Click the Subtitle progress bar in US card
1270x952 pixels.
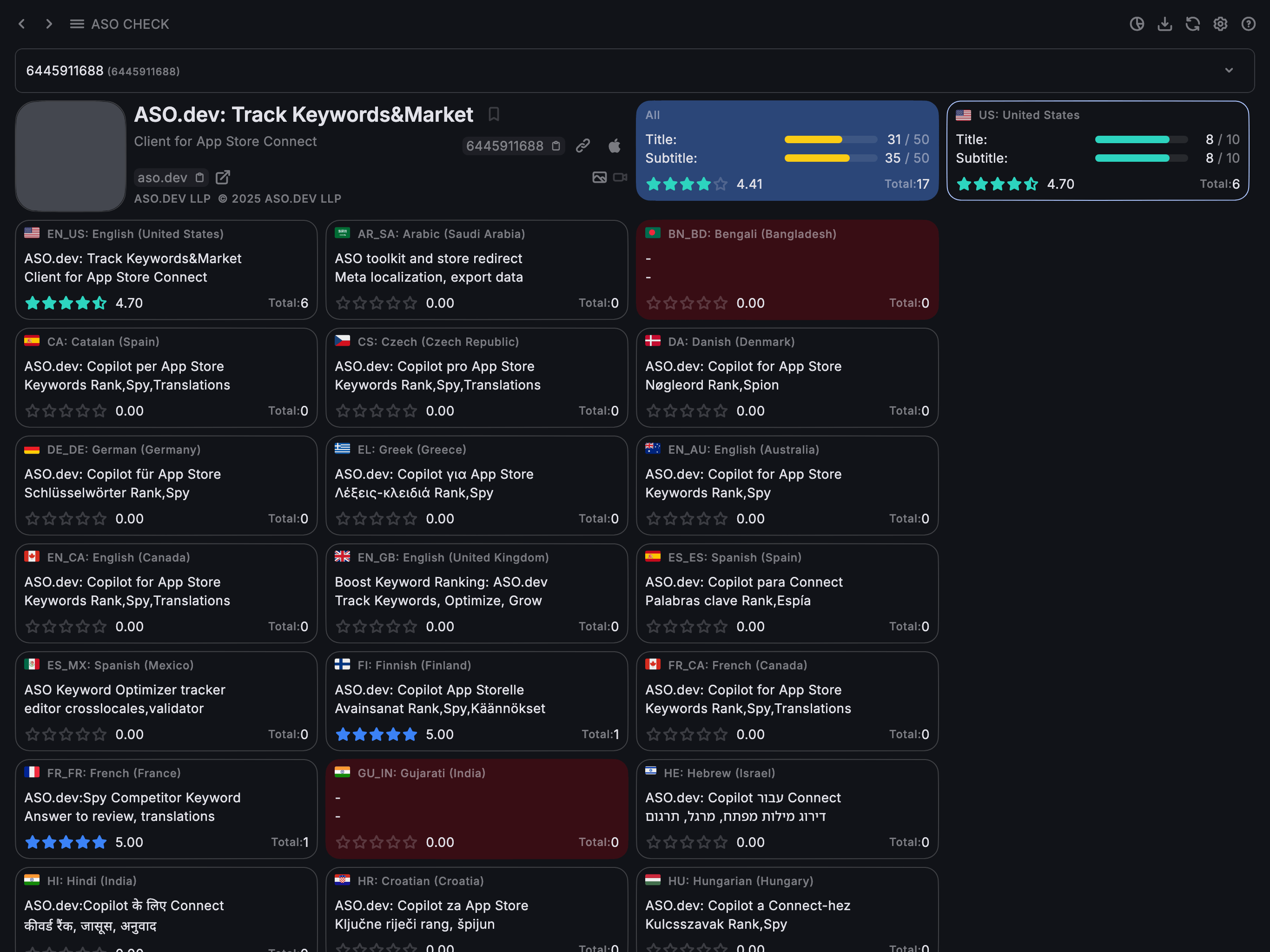click(1141, 158)
